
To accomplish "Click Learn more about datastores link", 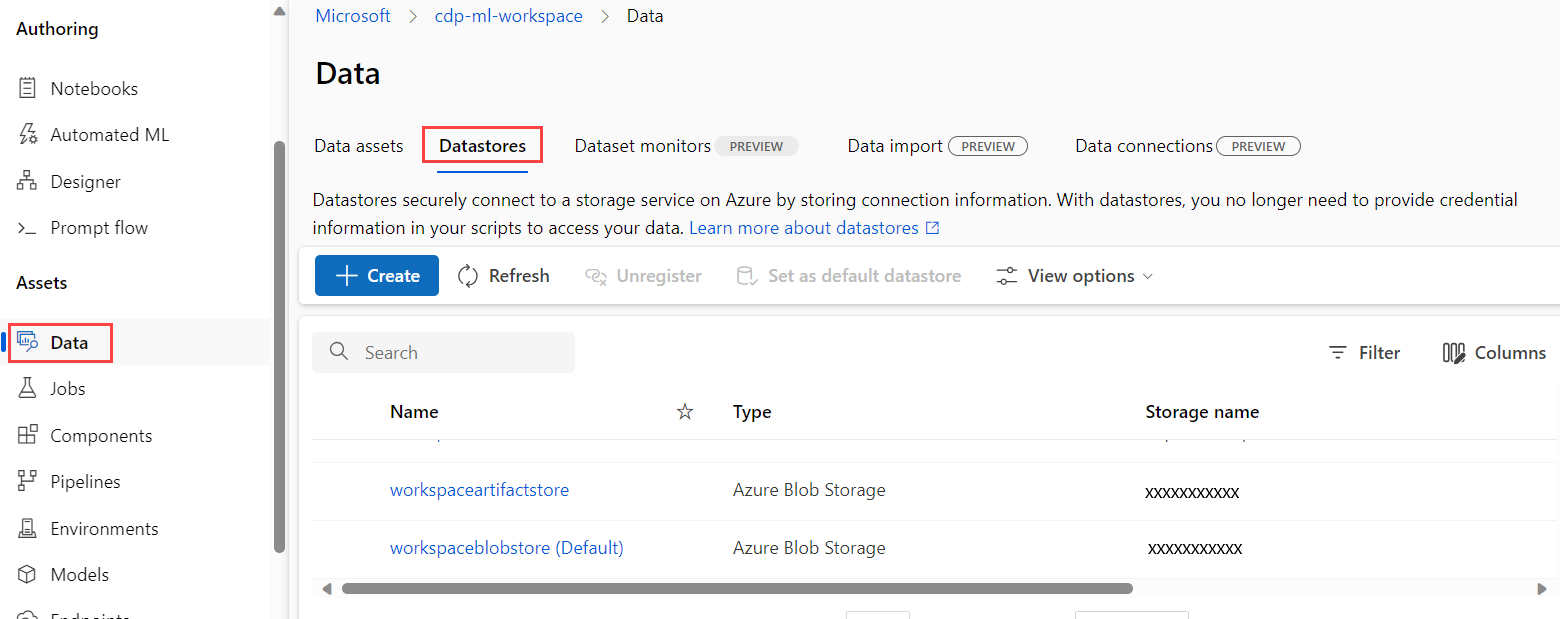I will click(804, 228).
